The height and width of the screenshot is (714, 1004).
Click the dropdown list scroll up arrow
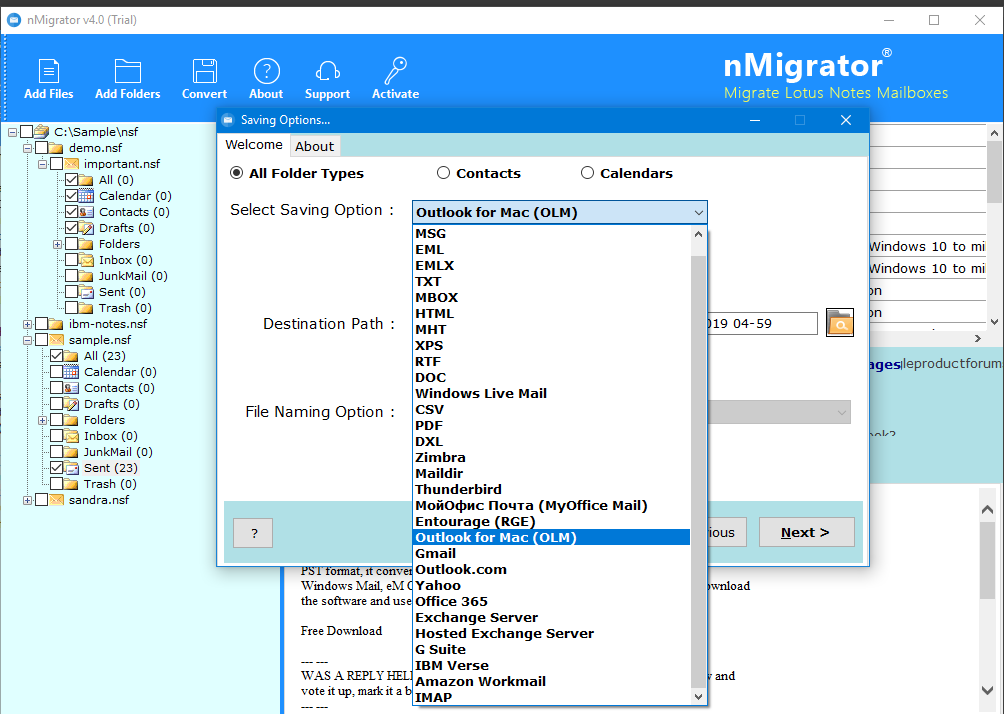tap(699, 234)
